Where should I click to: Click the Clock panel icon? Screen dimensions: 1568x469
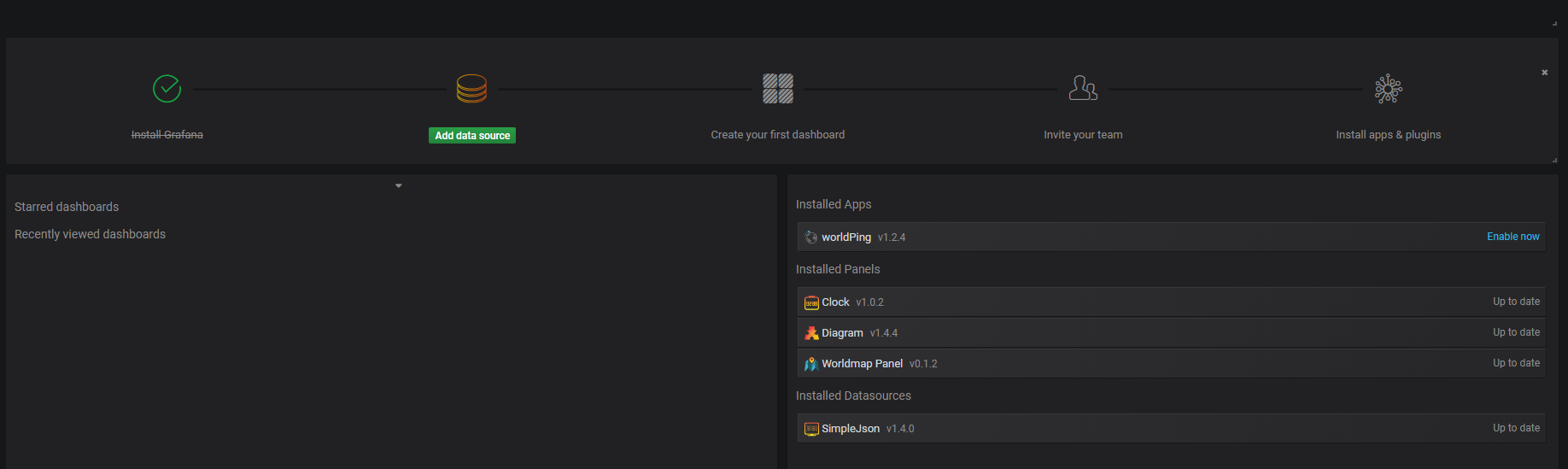coord(811,302)
